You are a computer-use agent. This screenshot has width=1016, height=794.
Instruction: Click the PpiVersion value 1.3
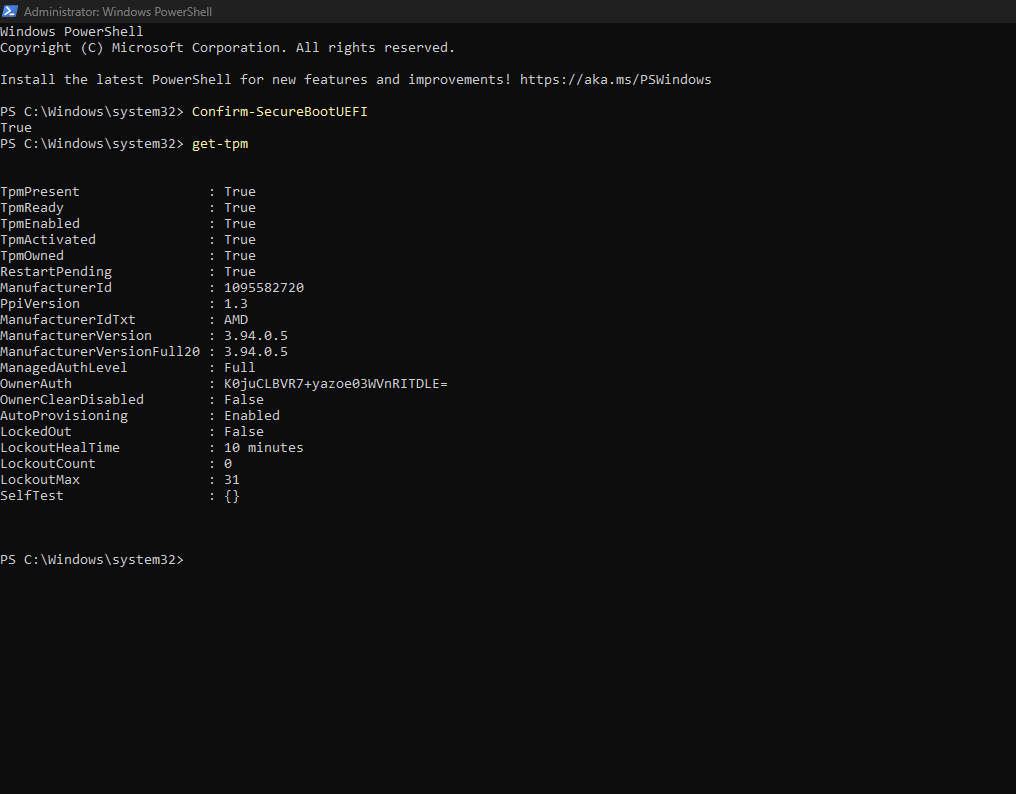click(x=236, y=304)
